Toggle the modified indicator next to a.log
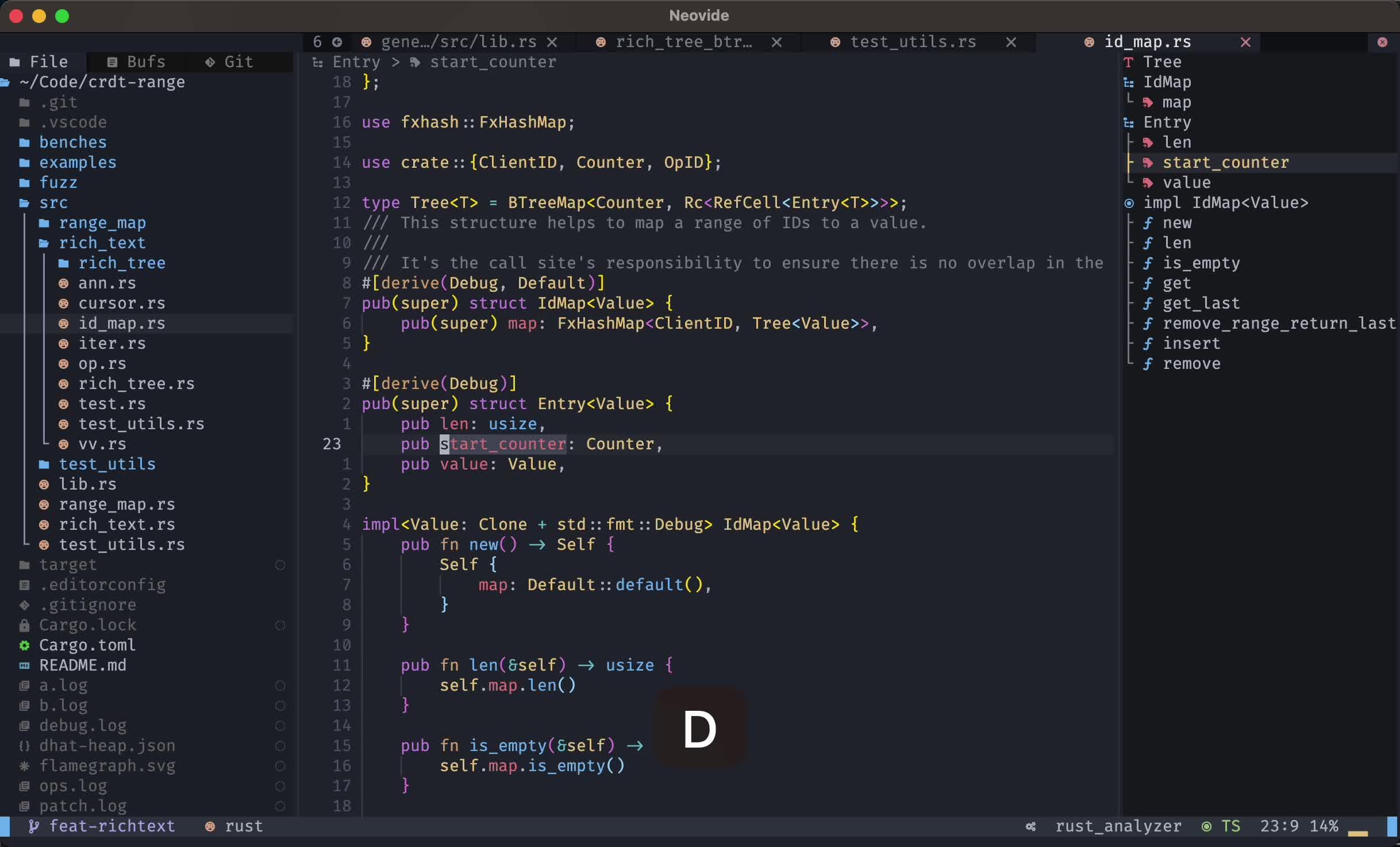This screenshot has height=847, width=1400. click(x=280, y=686)
